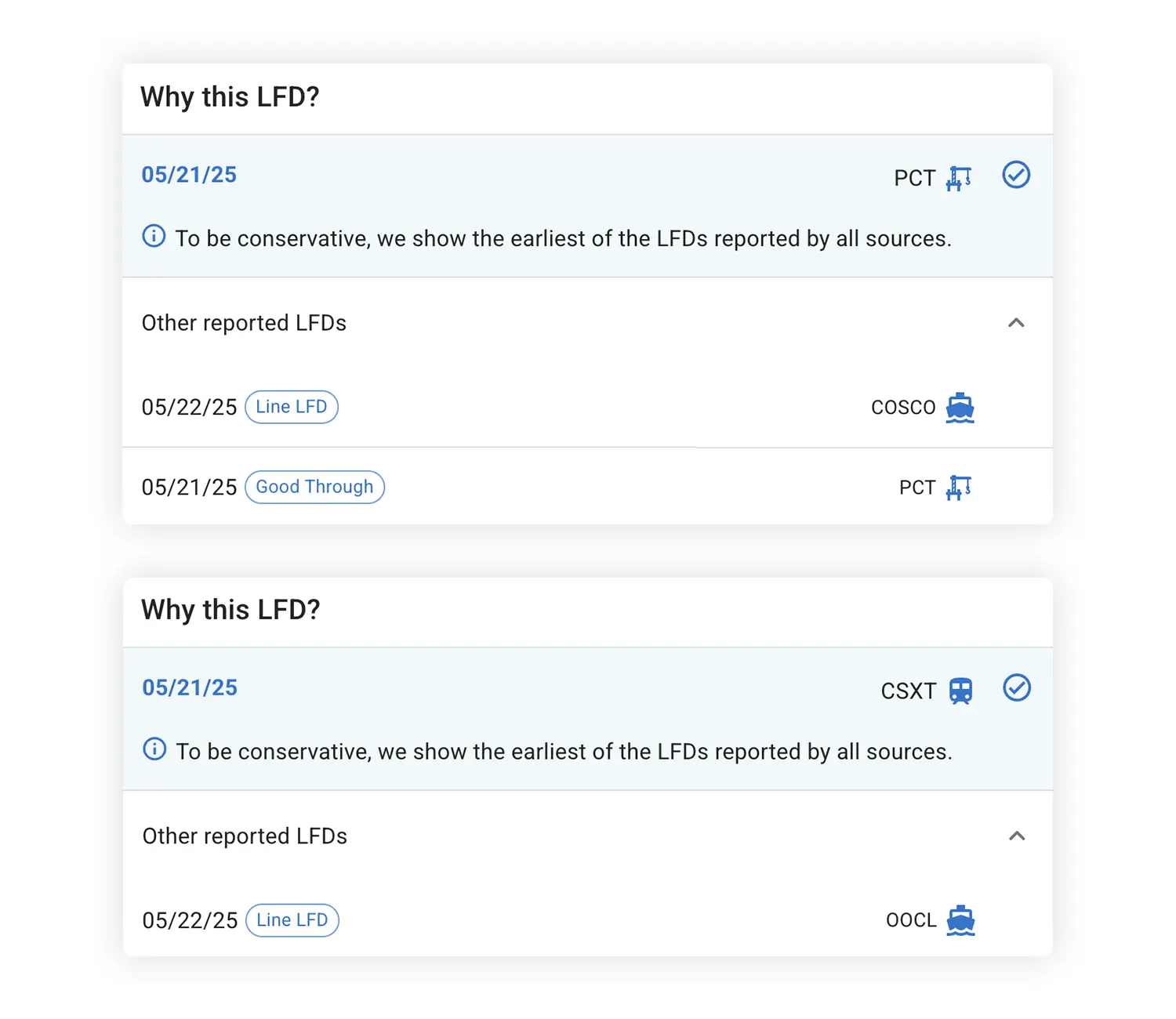Click the blue 05/21/25 date in the CSXT card

tap(190, 688)
